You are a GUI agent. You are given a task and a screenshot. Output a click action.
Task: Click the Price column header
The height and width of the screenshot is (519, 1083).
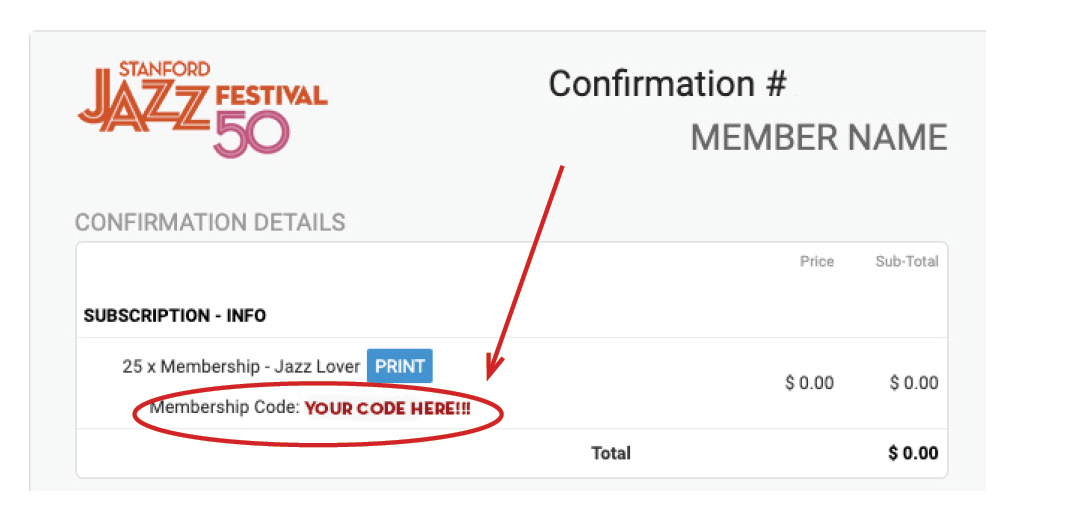point(817,262)
